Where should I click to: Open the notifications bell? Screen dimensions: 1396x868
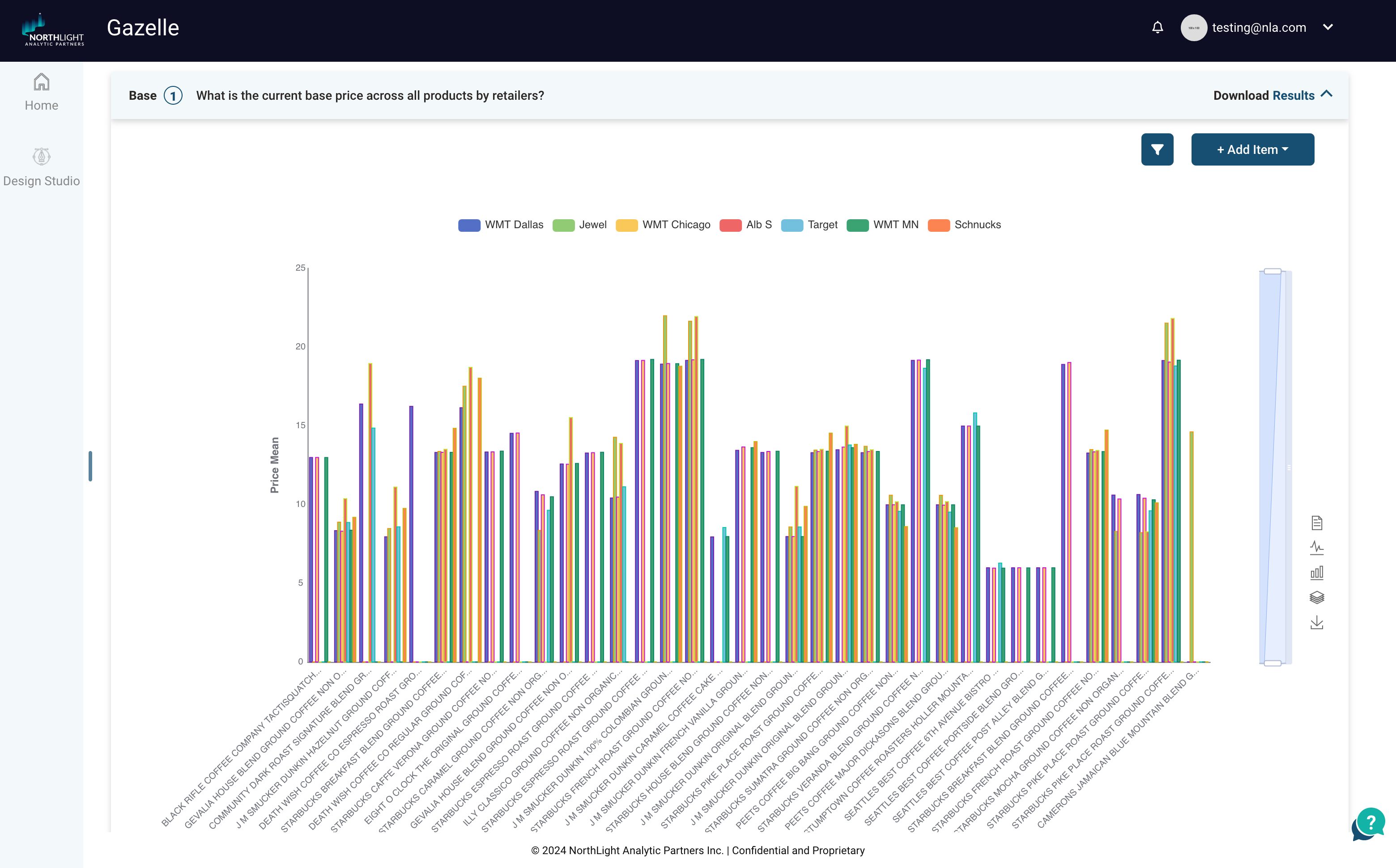pyautogui.click(x=1157, y=28)
